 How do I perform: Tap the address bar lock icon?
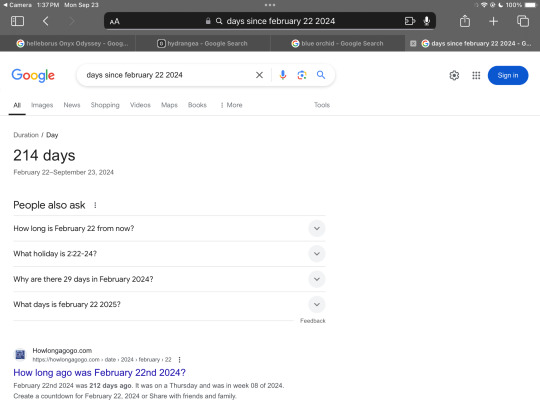point(208,21)
